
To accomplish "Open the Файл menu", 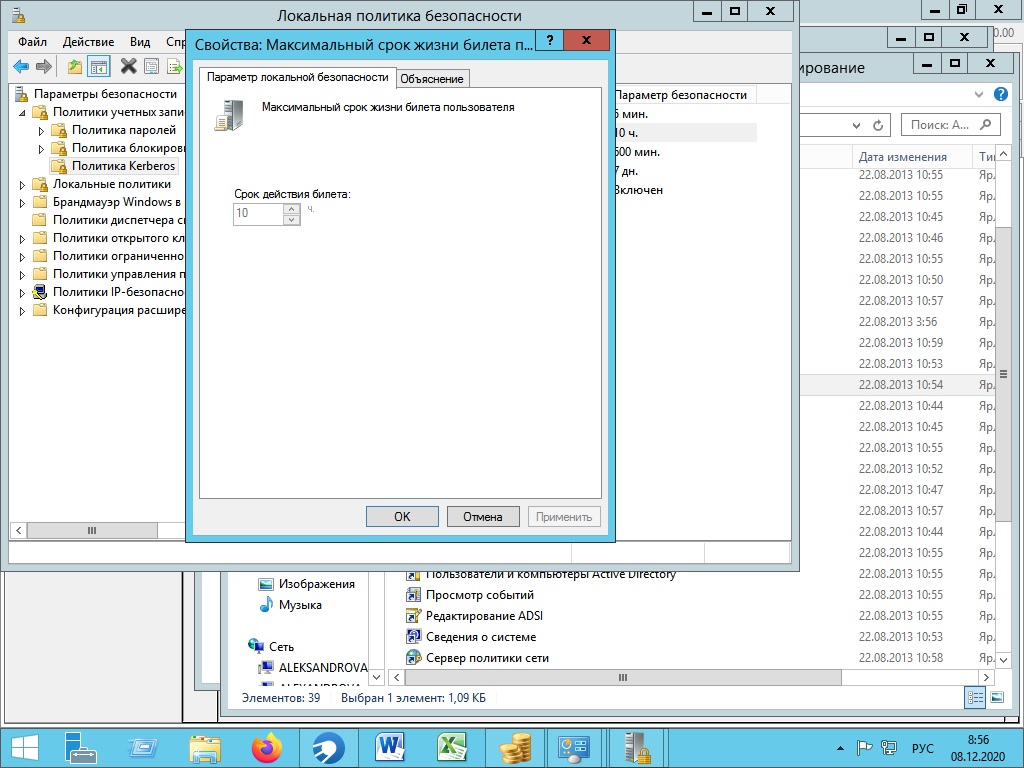I will [32, 42].
